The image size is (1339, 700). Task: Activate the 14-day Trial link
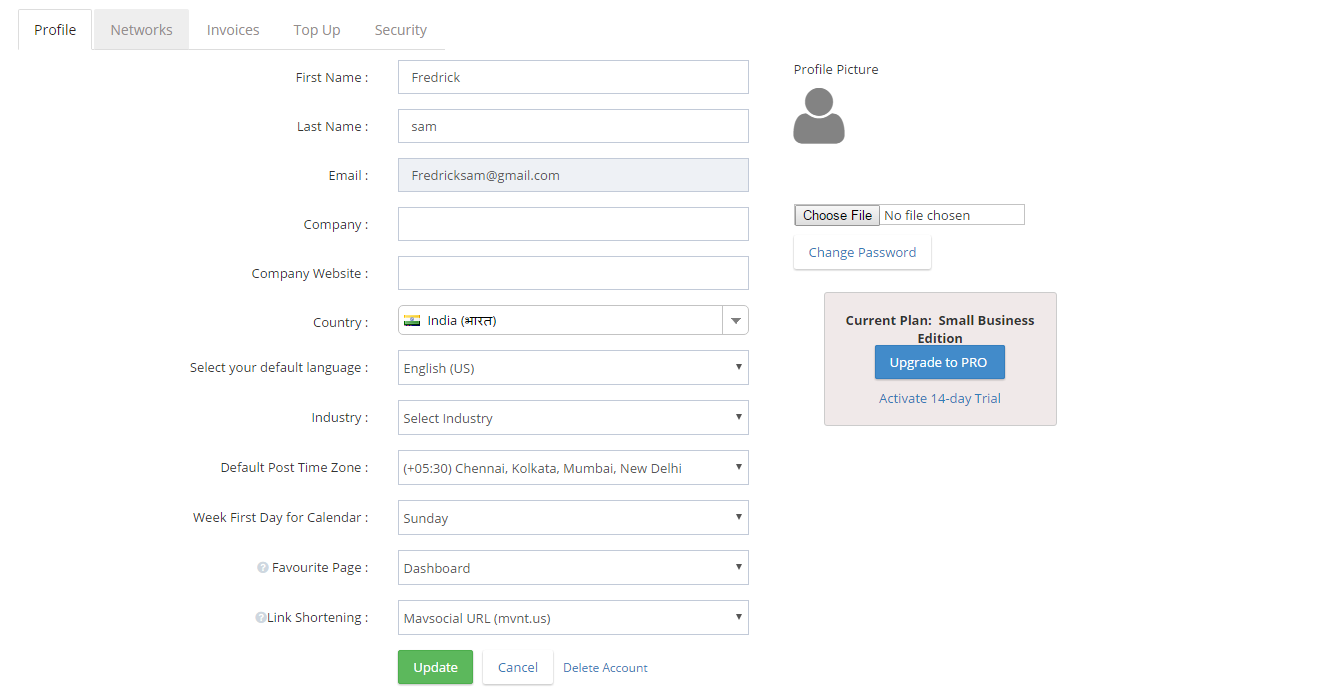click(x=939, y=399)
